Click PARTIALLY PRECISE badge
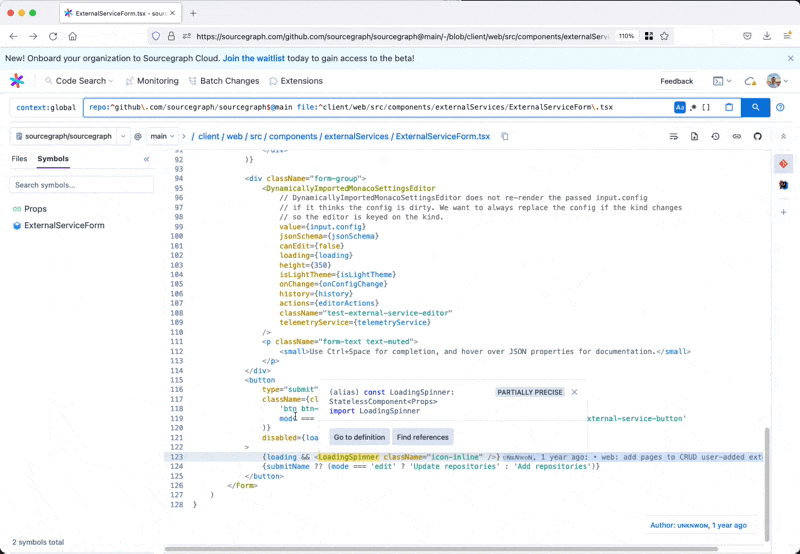This screenshot has width=800, height=554. point(530,392)
